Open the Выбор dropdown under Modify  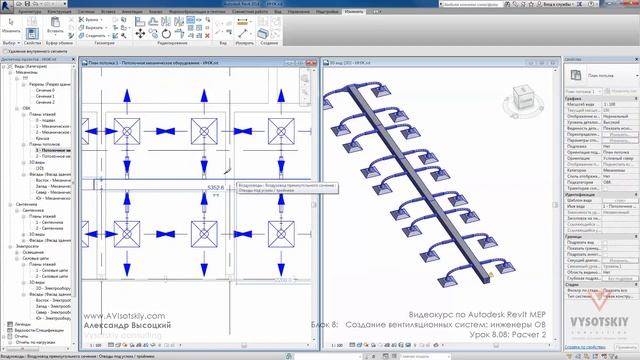click(11, 43)
